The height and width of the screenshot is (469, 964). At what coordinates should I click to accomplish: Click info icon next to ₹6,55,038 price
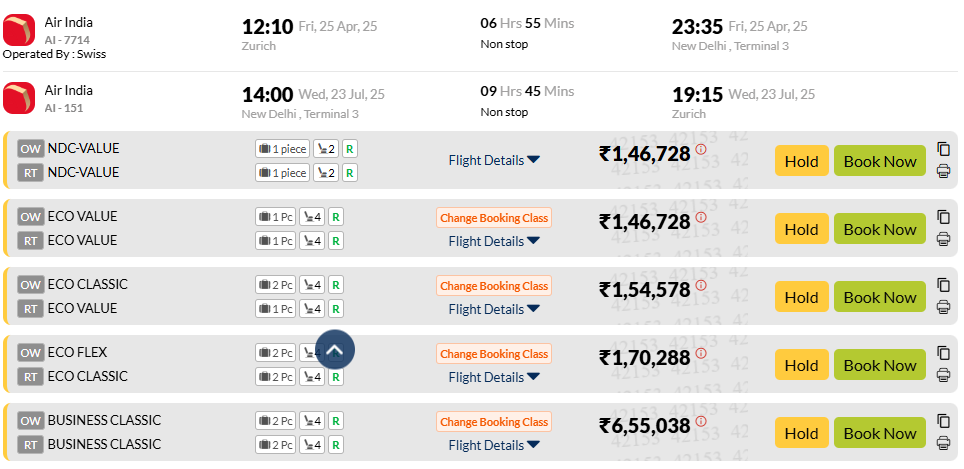(701, 422)
